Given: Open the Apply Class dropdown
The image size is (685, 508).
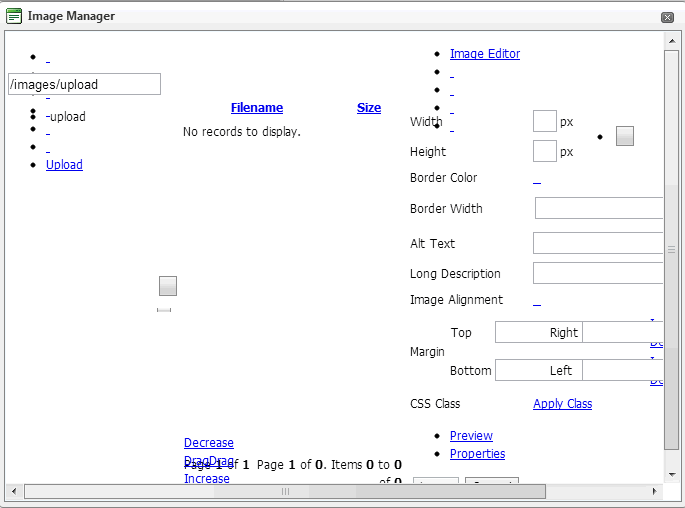Looking at the screenshot, I should click(x=562, y=404).
